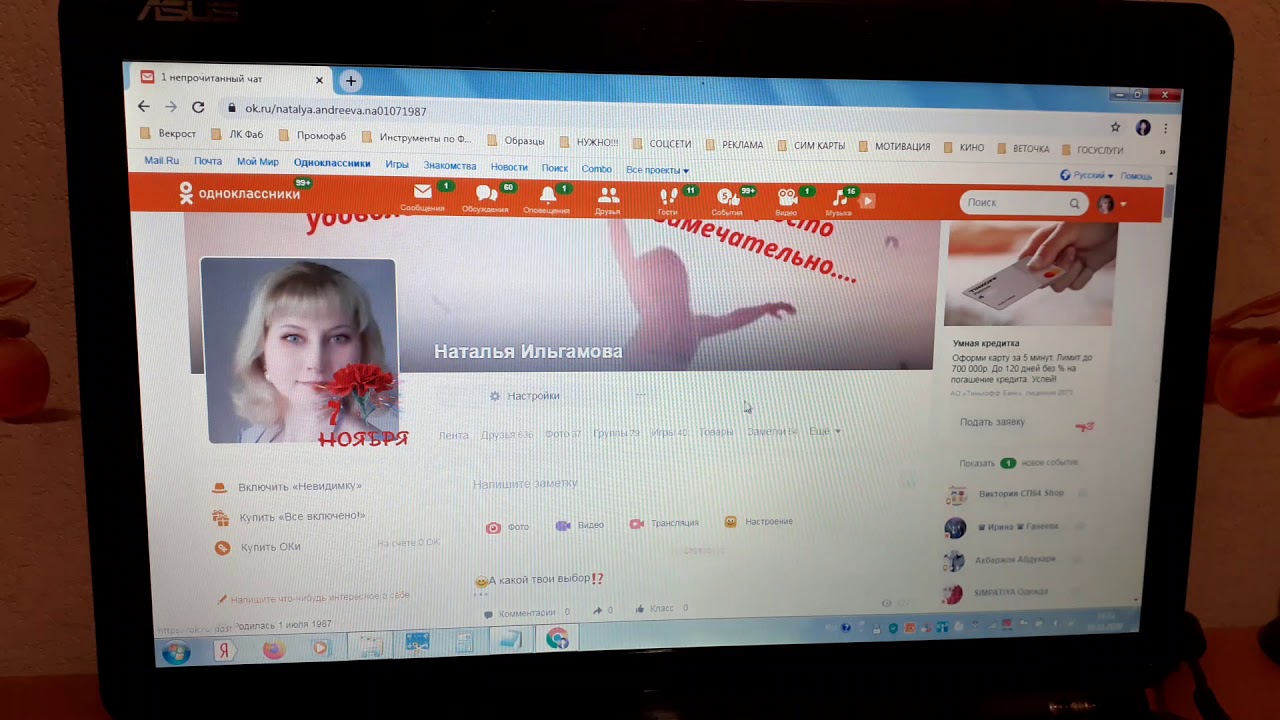This screenshot has width=1280, height=720.
Task: Click the search magnifier in the Поиск box
Action: [1074, 203]
